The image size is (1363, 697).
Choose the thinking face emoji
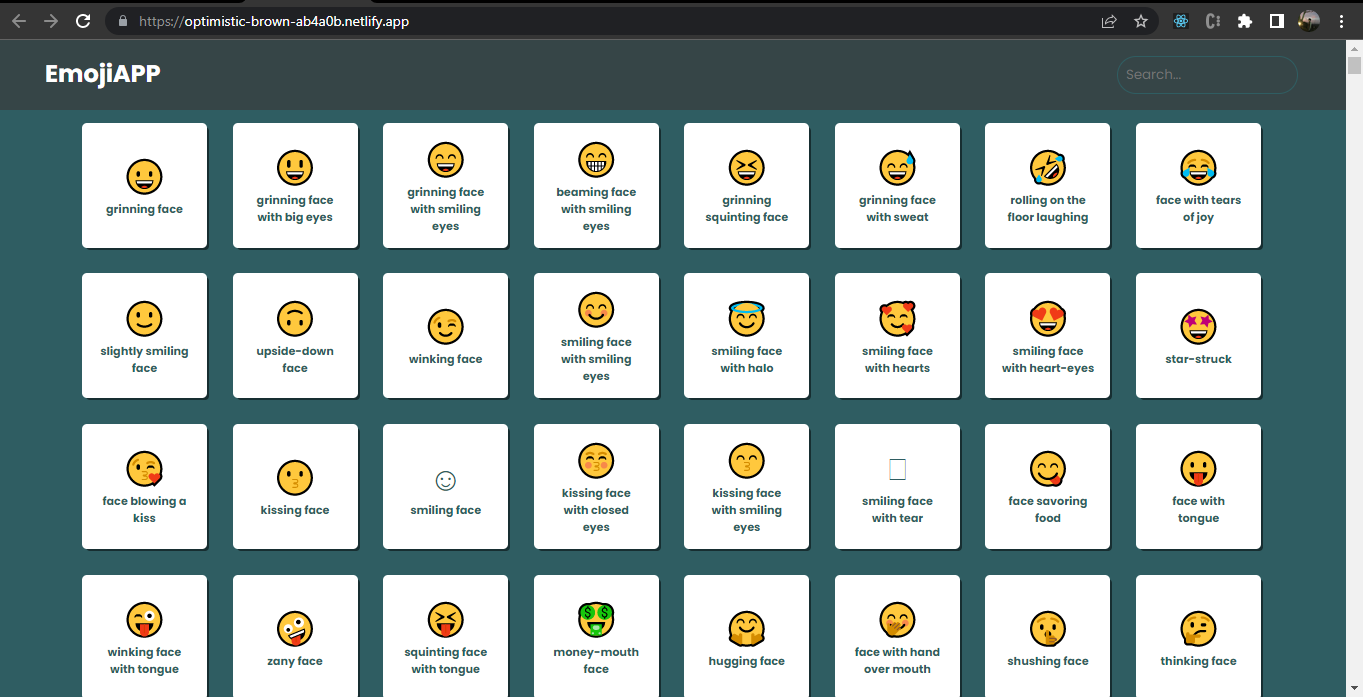pos(1198,637)
